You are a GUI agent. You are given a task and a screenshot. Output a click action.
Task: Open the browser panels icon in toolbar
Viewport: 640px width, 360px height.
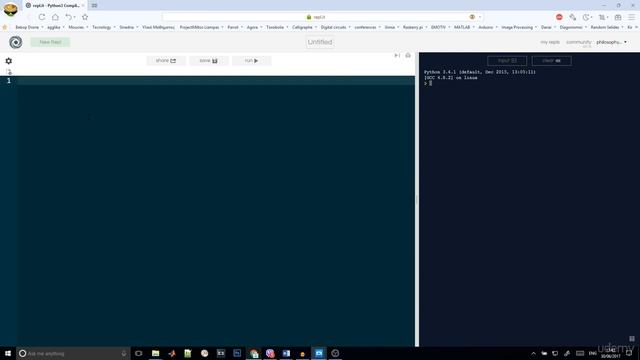click(618, 17)
